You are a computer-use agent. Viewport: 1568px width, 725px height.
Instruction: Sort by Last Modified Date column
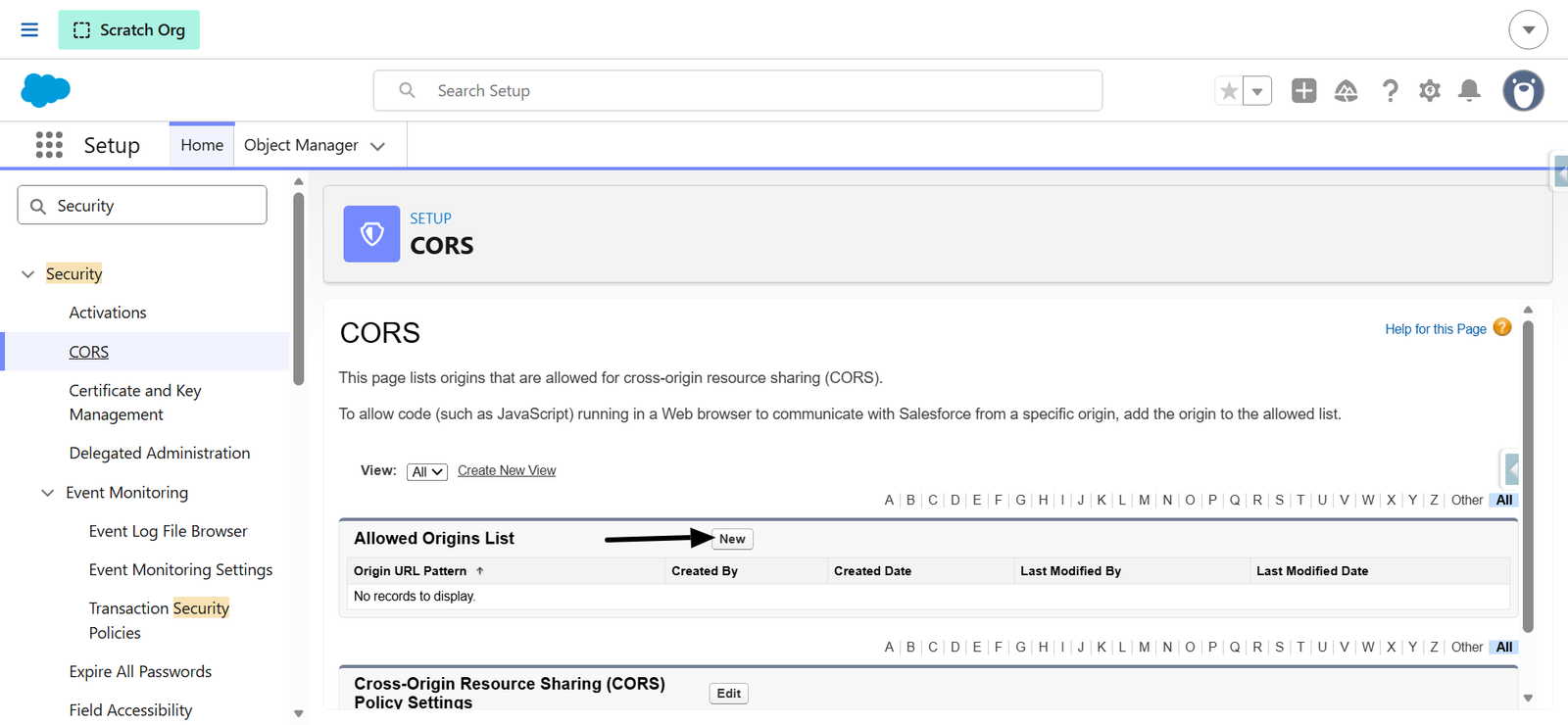coord(1312,571)
